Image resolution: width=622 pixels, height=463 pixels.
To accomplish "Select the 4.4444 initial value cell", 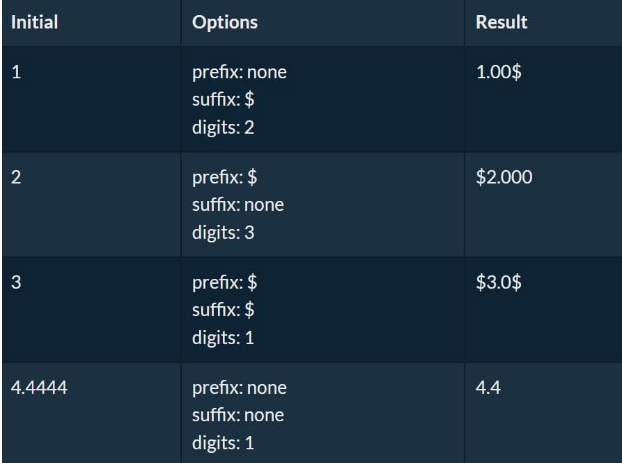I will click(91, 413).
